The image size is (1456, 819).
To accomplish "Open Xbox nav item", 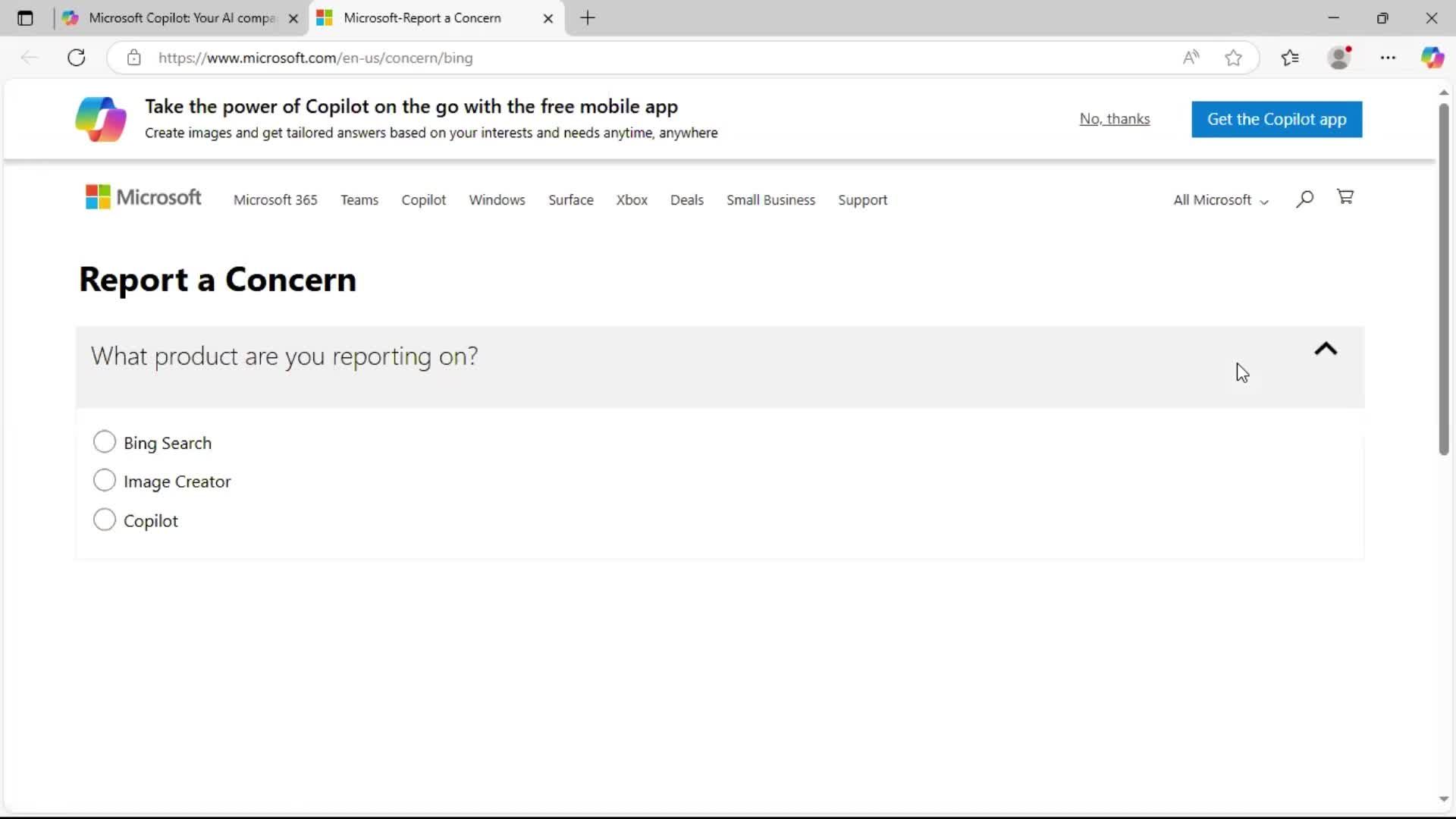I will click(632, 200).
